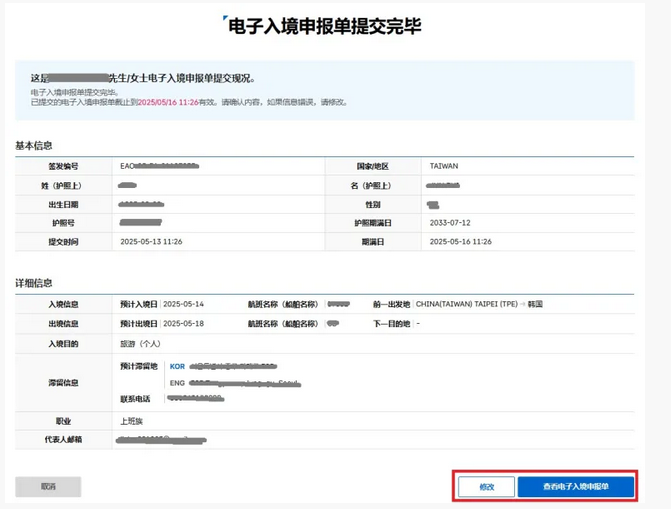Viewport: 671px width, 509px height.
Task: Select the TAIWAN country value
Action: [x=444, y=166]
